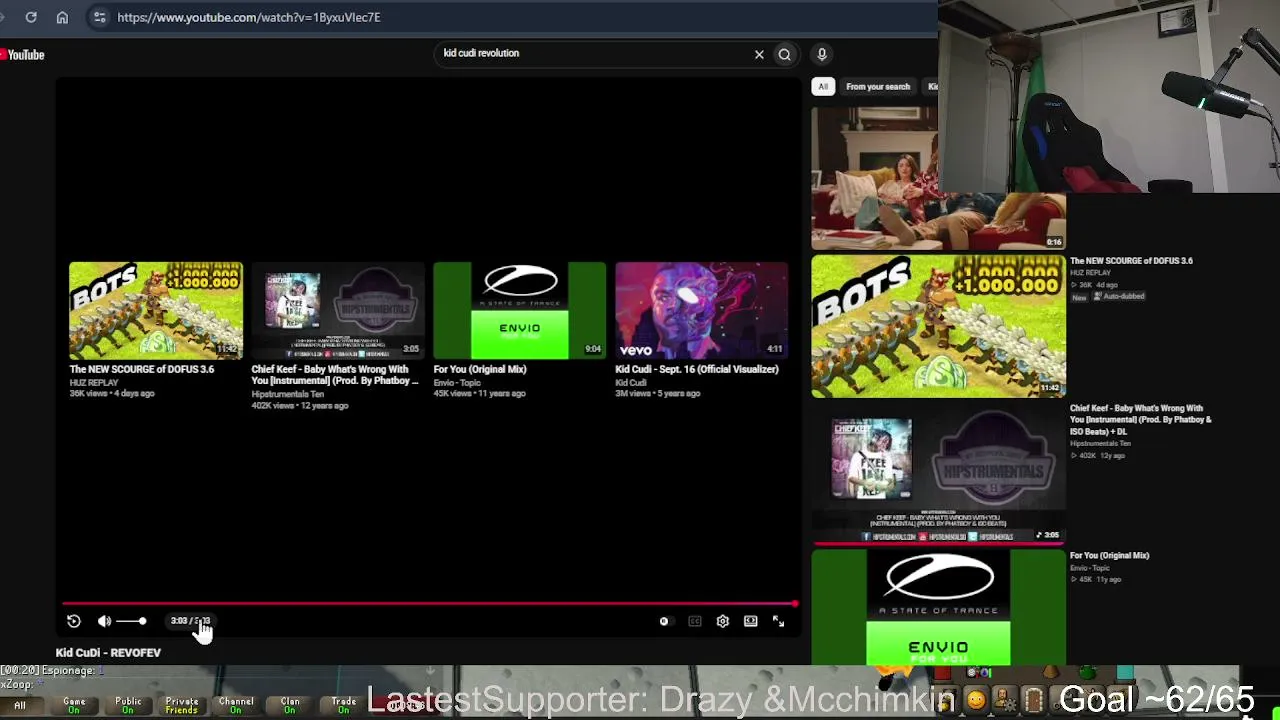
Task: Click end-screen title 'Kid Cudi - Sept. 16 (Official Visualizer)'
Action: pos(697,369)
